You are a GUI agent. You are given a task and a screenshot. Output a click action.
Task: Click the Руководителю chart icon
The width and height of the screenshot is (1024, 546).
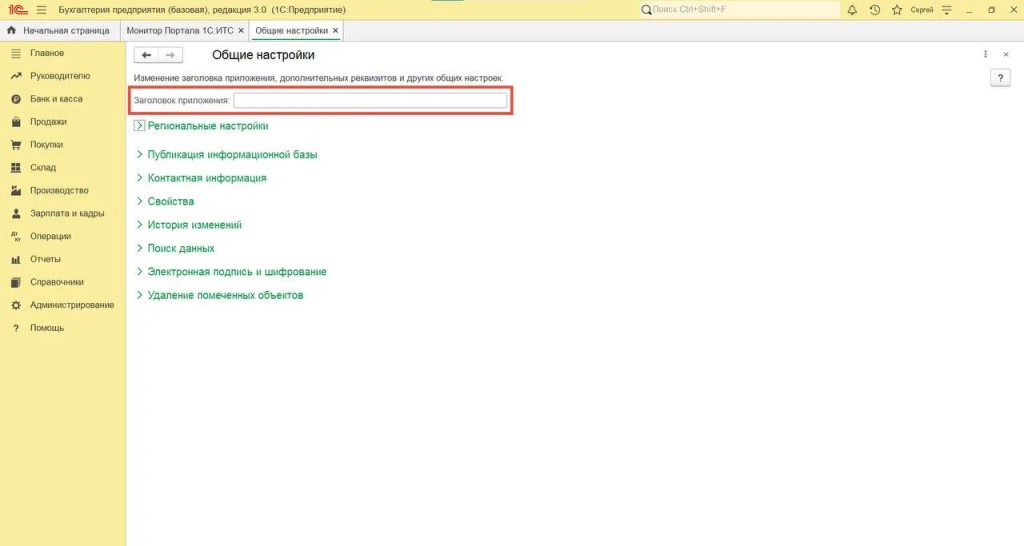[x=16, y=76]
